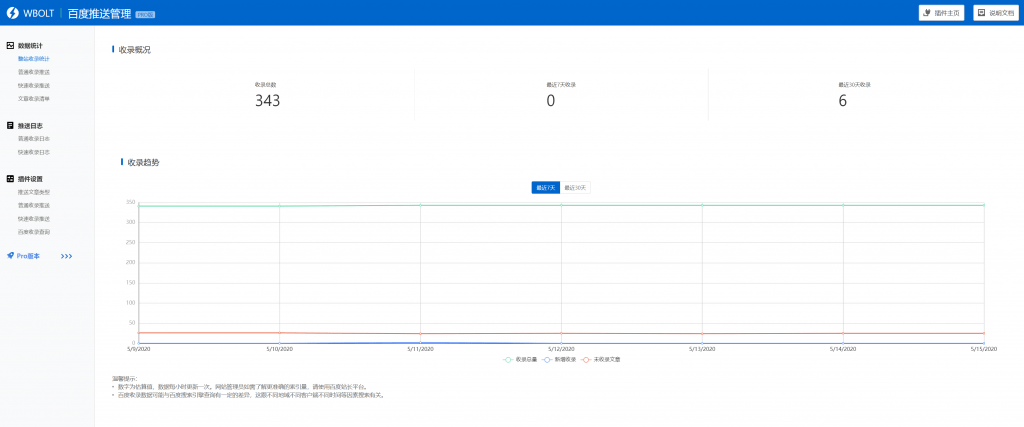The width and height of the screenshot is (1024, 427).
Task: Open 快速收录日志 under 推送日志
Action: point(34,152)
